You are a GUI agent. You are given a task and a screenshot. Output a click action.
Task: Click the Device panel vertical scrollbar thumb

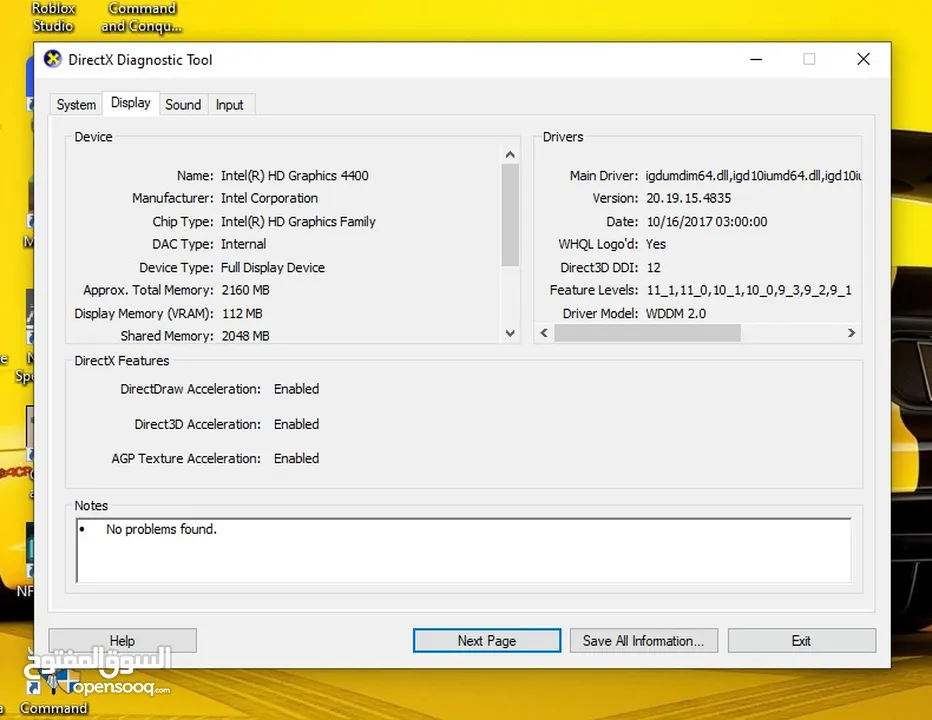click(510, 215)
